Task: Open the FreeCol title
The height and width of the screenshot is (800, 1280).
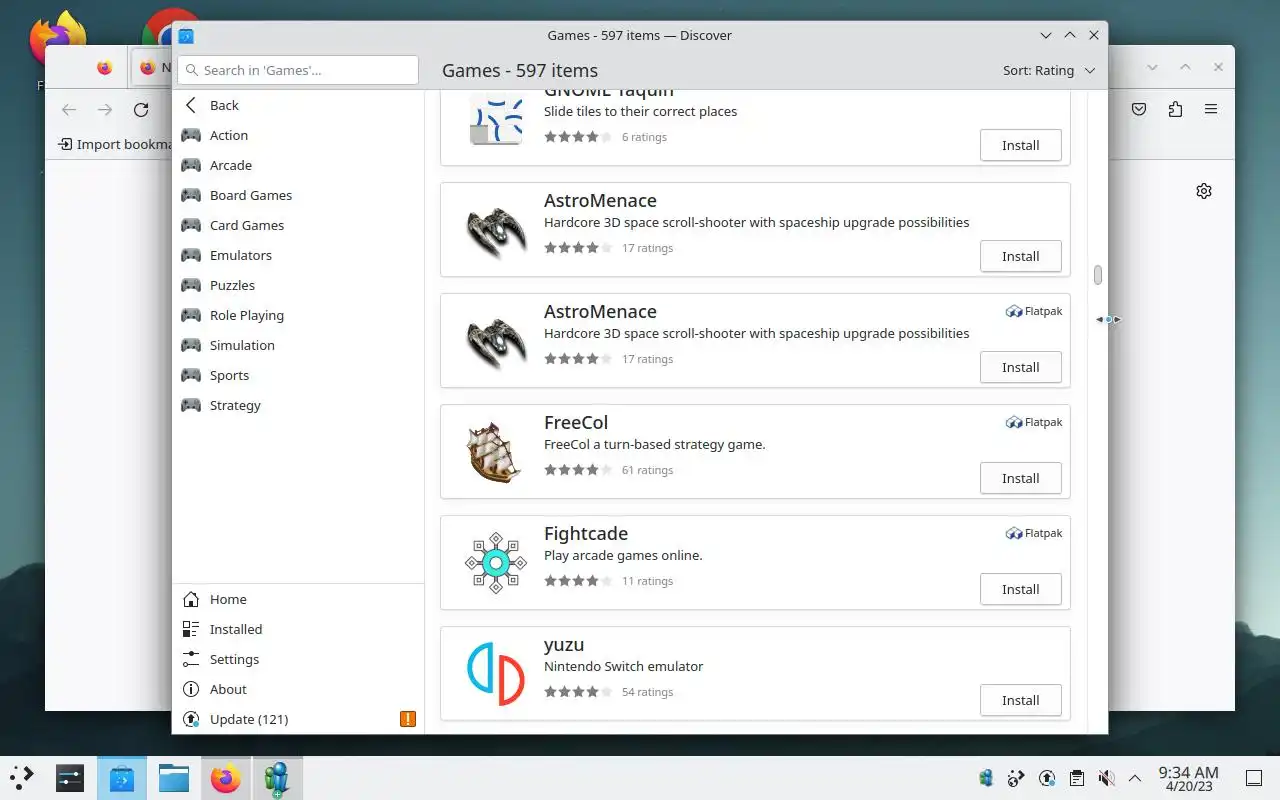Action: point(576,422)
